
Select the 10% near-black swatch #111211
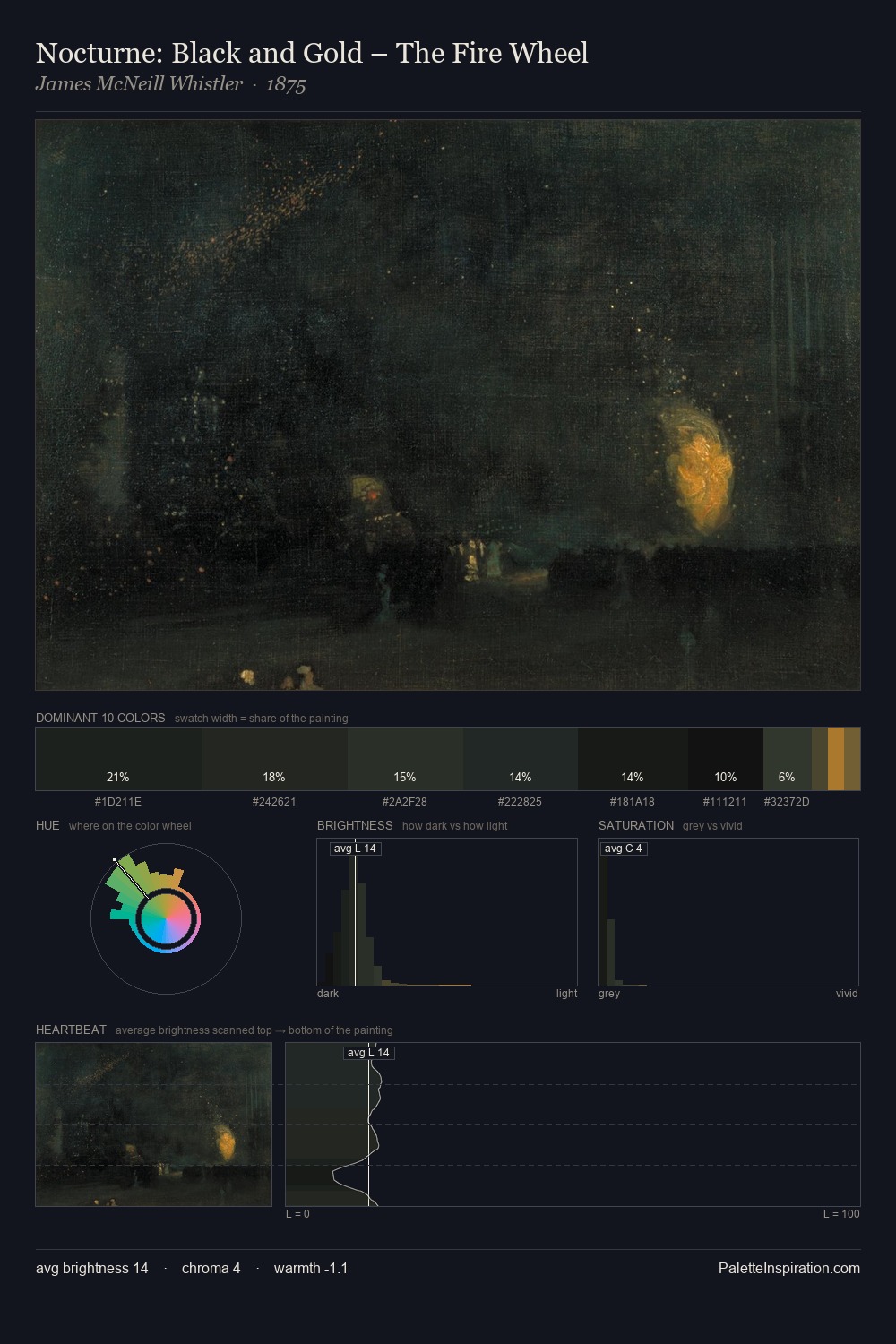click(x=726, y=759)
